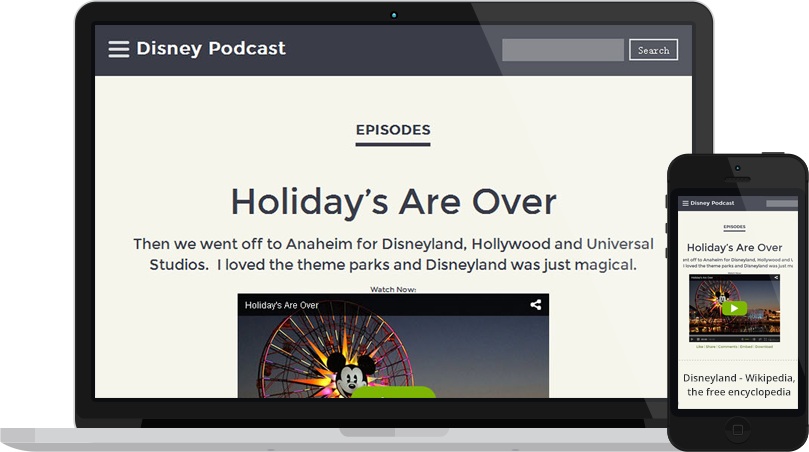Image resolution: width=809 pixels, height=452 pixels.
Task: Tap the Share link under the phone video
Action: (710, 347)
